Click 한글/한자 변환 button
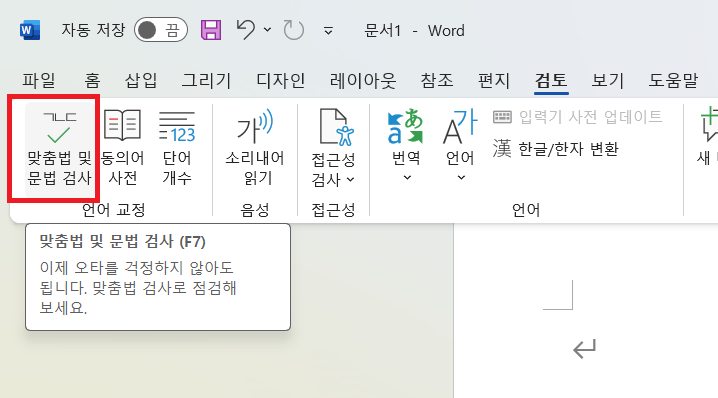The width and height of the screenshot is (718, 398). pos(555,149)
